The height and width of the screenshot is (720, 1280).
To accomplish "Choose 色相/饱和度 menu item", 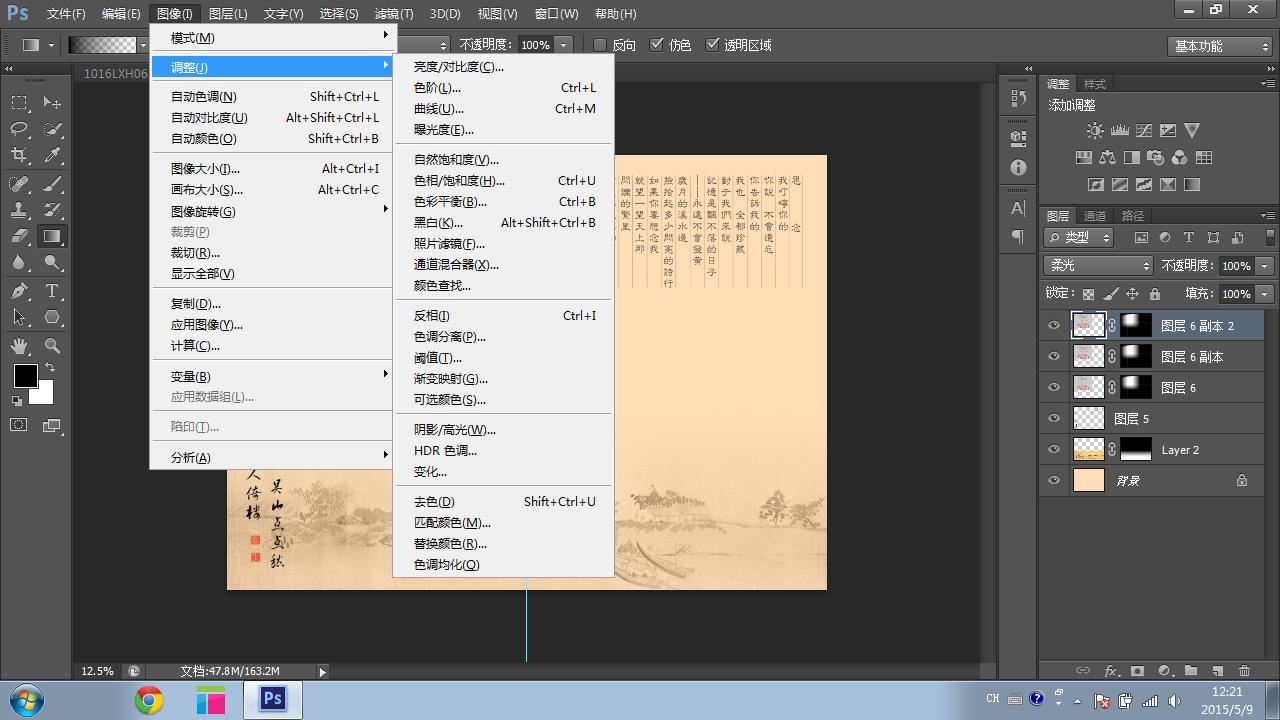I will tap(504, 180).
